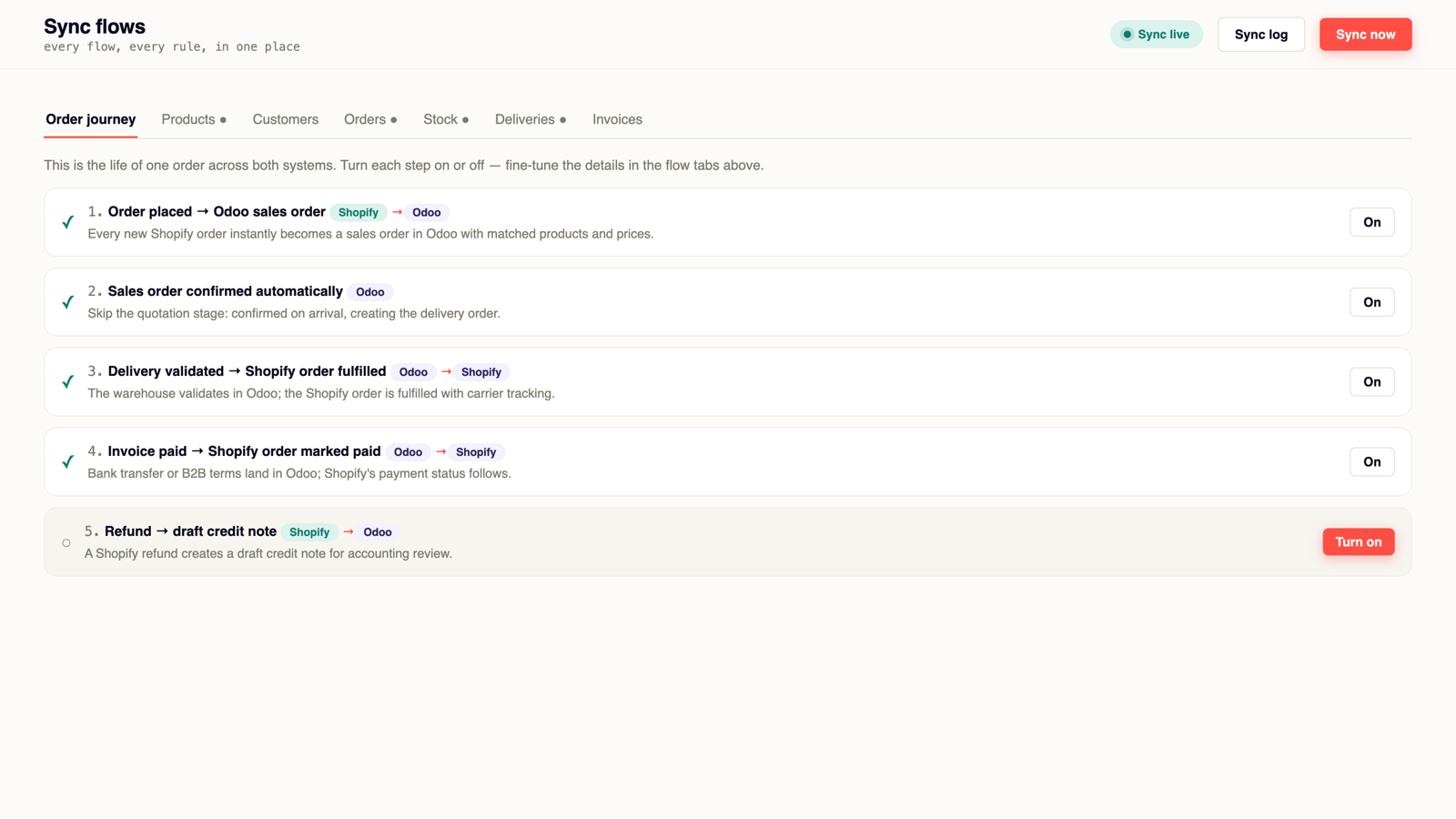Click 'Order placed → Odoo sales order' title
Image resolution: width=1456 pixels, height=819 pixels.
(217, 212)
